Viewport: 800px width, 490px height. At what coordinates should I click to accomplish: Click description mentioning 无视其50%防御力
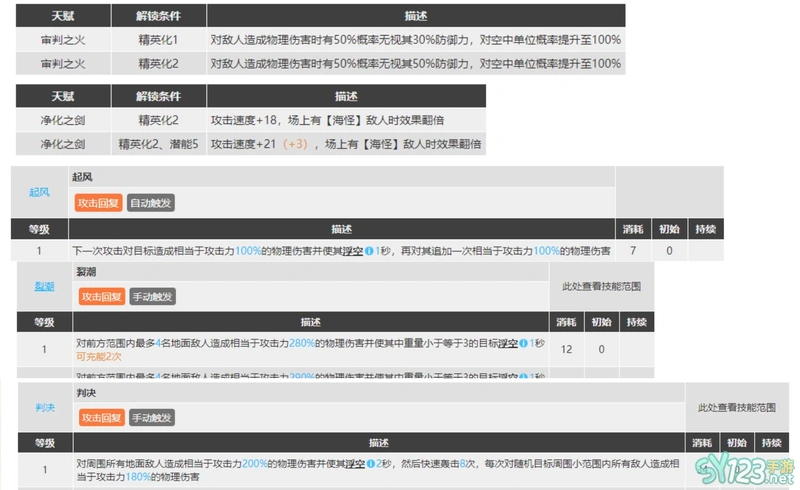pos(416,64)
